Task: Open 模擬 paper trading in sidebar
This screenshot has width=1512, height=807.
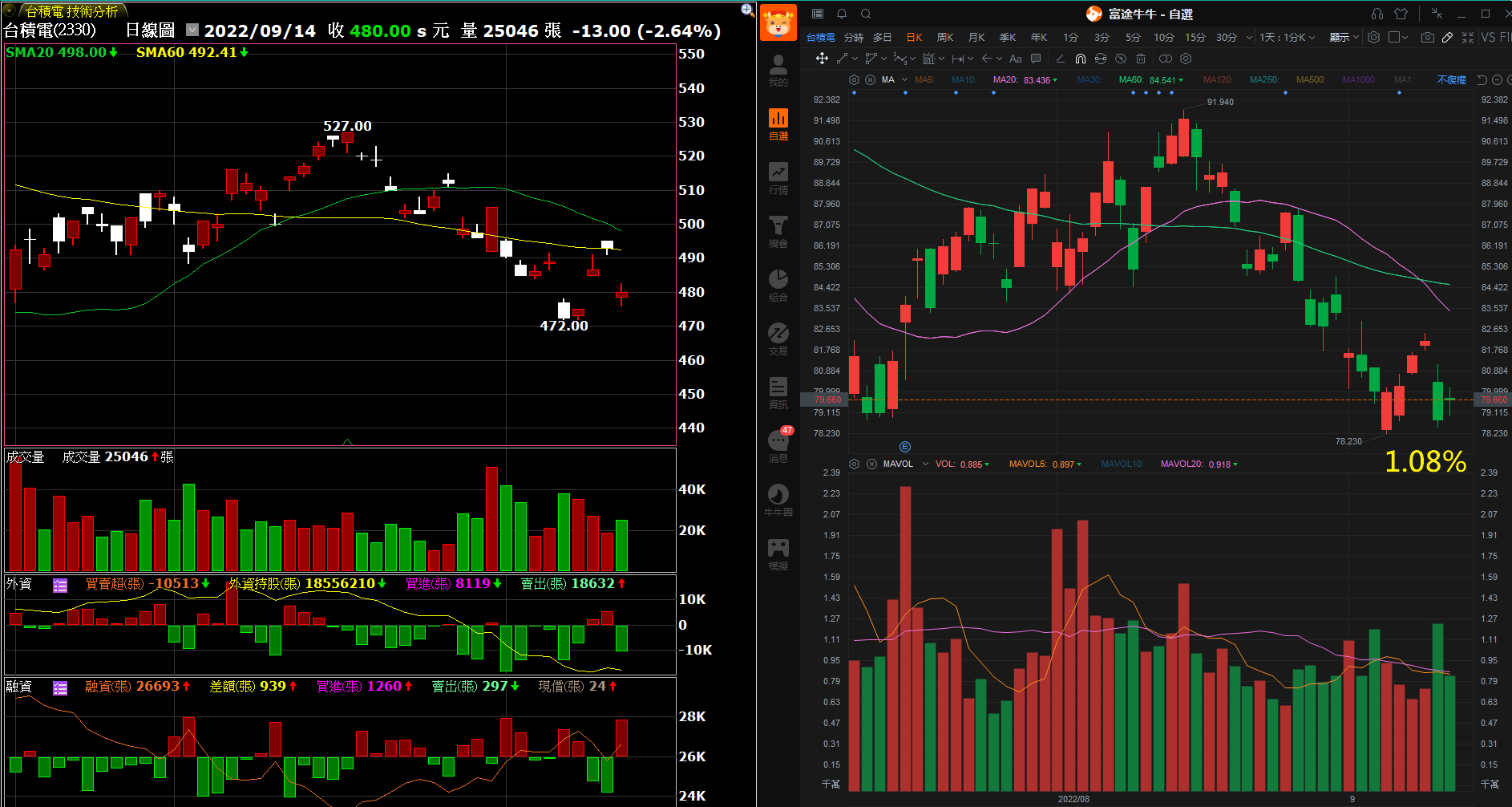Action: (778, 554)
